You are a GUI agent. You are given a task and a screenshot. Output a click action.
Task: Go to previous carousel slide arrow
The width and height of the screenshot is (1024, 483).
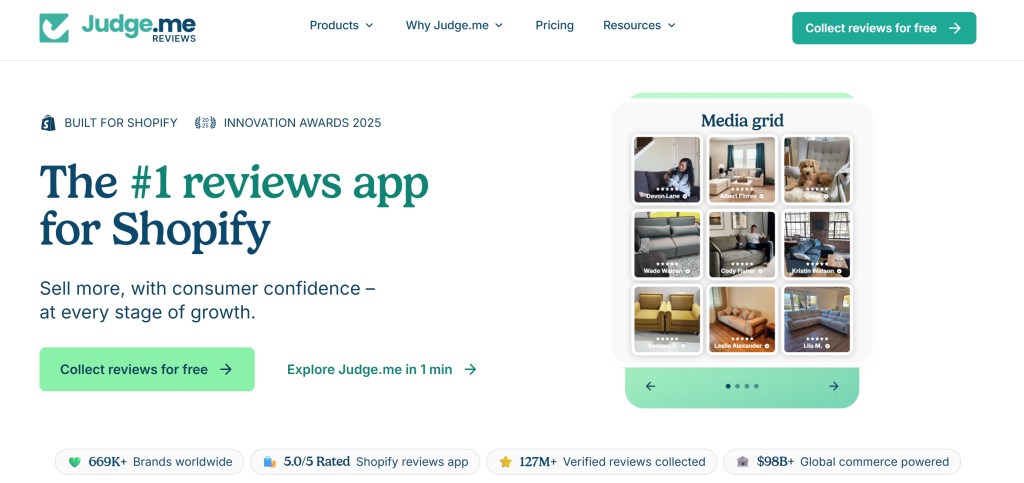tap(650, 386)
